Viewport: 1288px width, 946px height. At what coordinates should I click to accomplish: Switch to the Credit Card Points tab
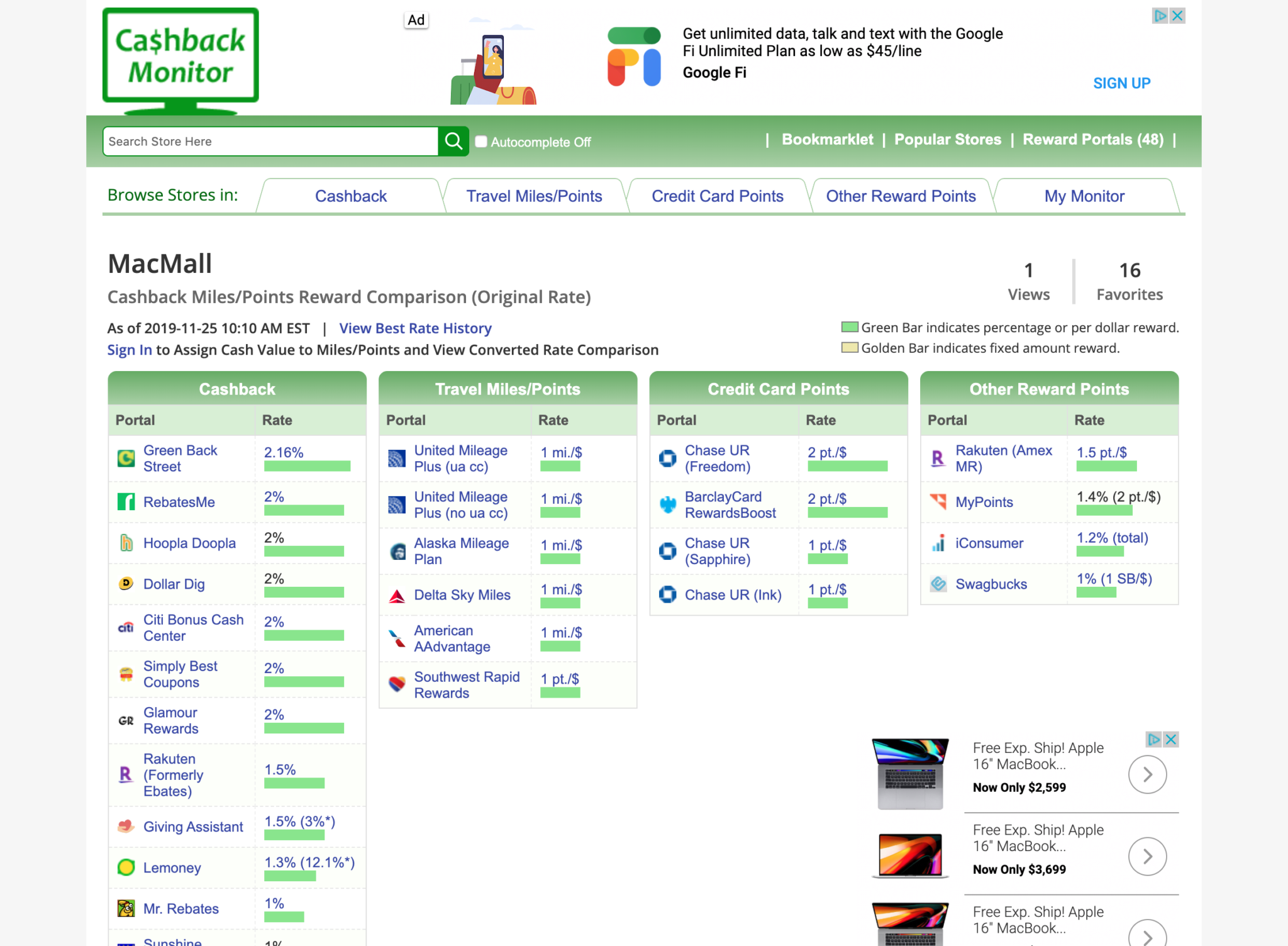[718, 196]
